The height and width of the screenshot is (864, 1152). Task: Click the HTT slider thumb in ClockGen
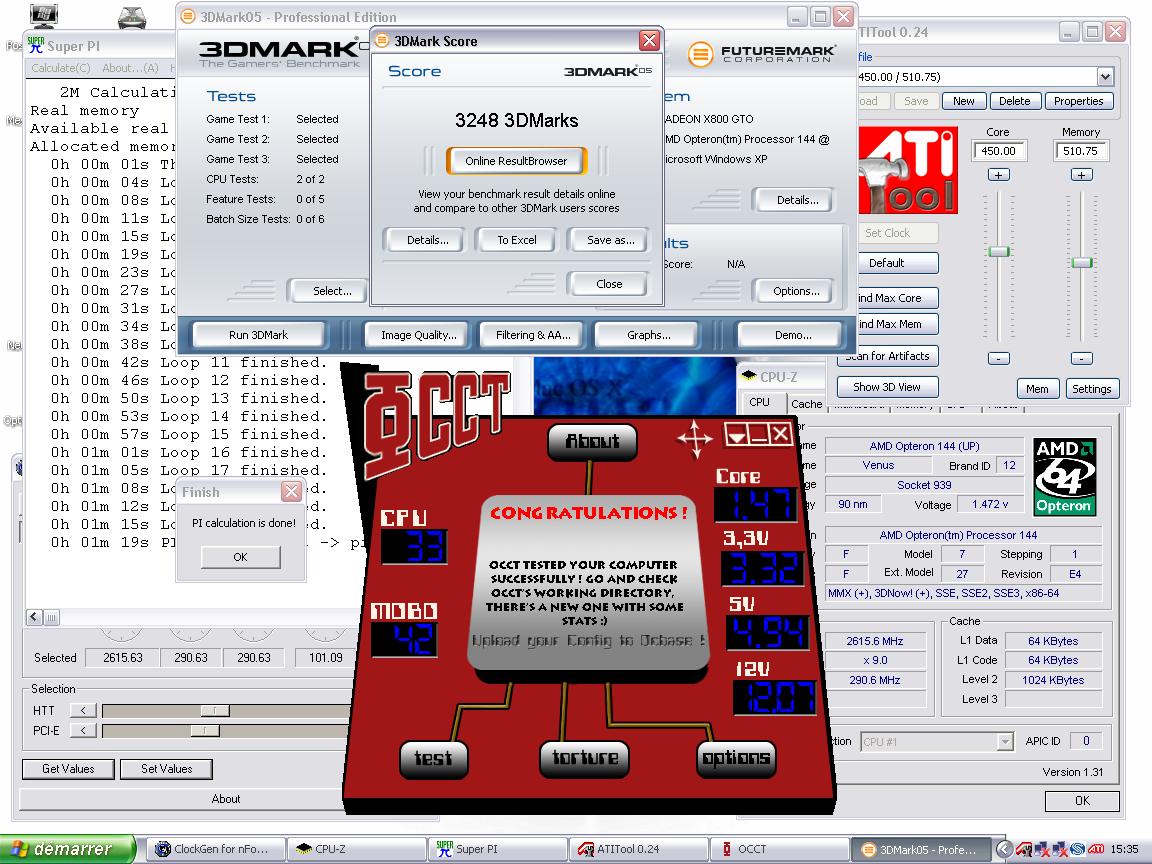pos(215,710)
